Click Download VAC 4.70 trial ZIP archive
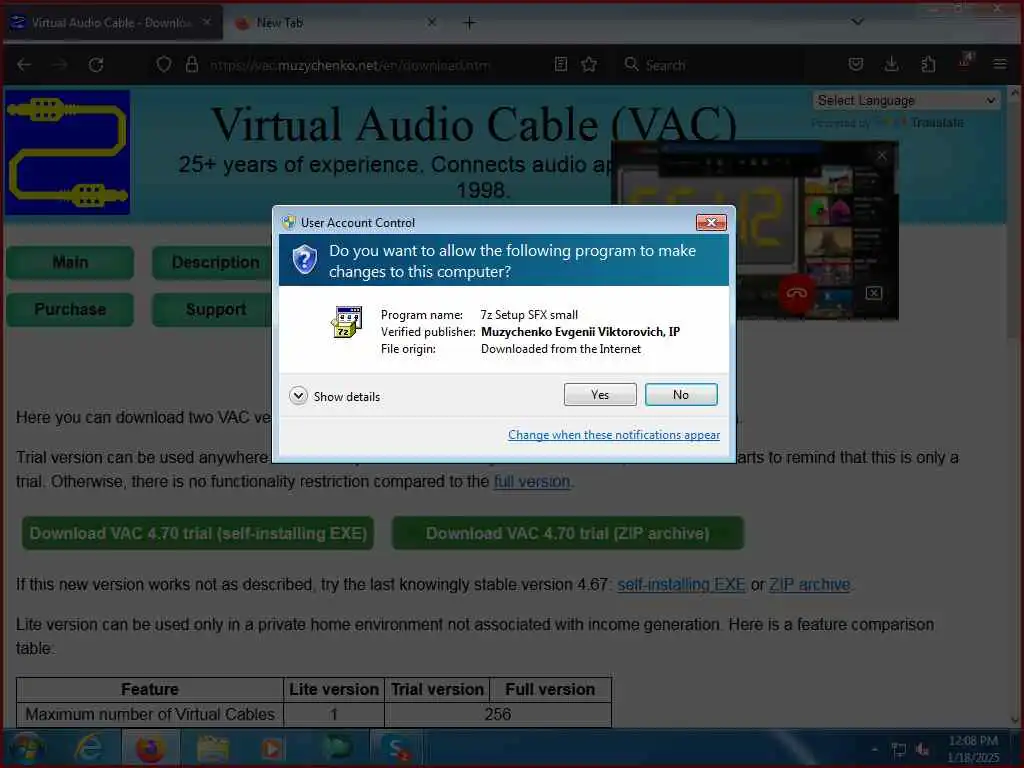Image resolution: width=1024 pixels, height=768 pixels. [x=568, y=534]
